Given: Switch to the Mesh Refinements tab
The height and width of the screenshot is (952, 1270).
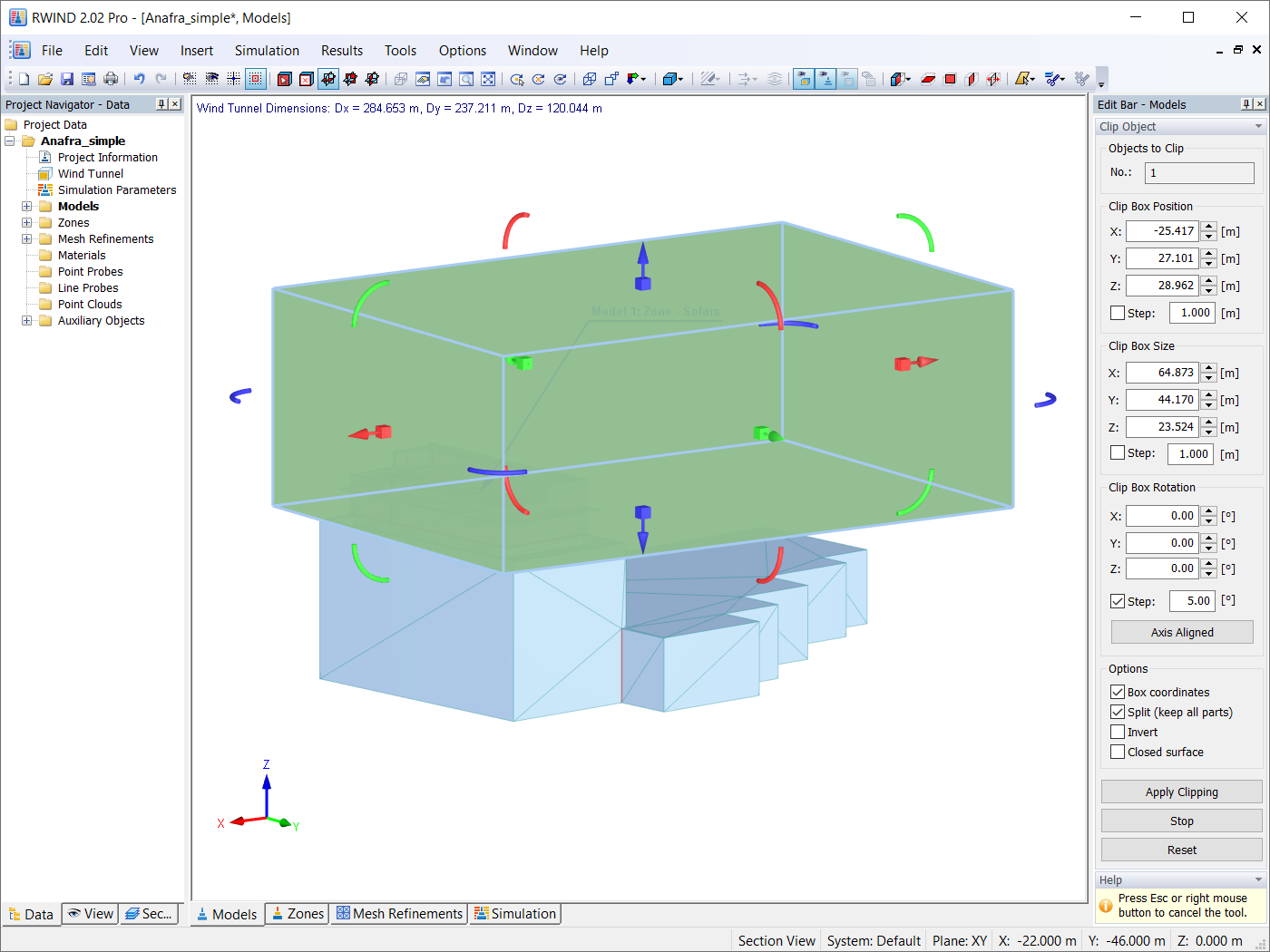Looking at the screenshot, I should click(399, 914).
